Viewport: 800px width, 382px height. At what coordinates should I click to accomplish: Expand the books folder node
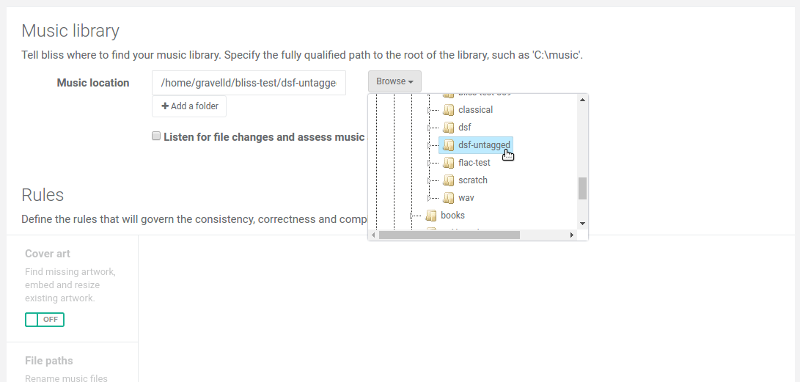412,215
